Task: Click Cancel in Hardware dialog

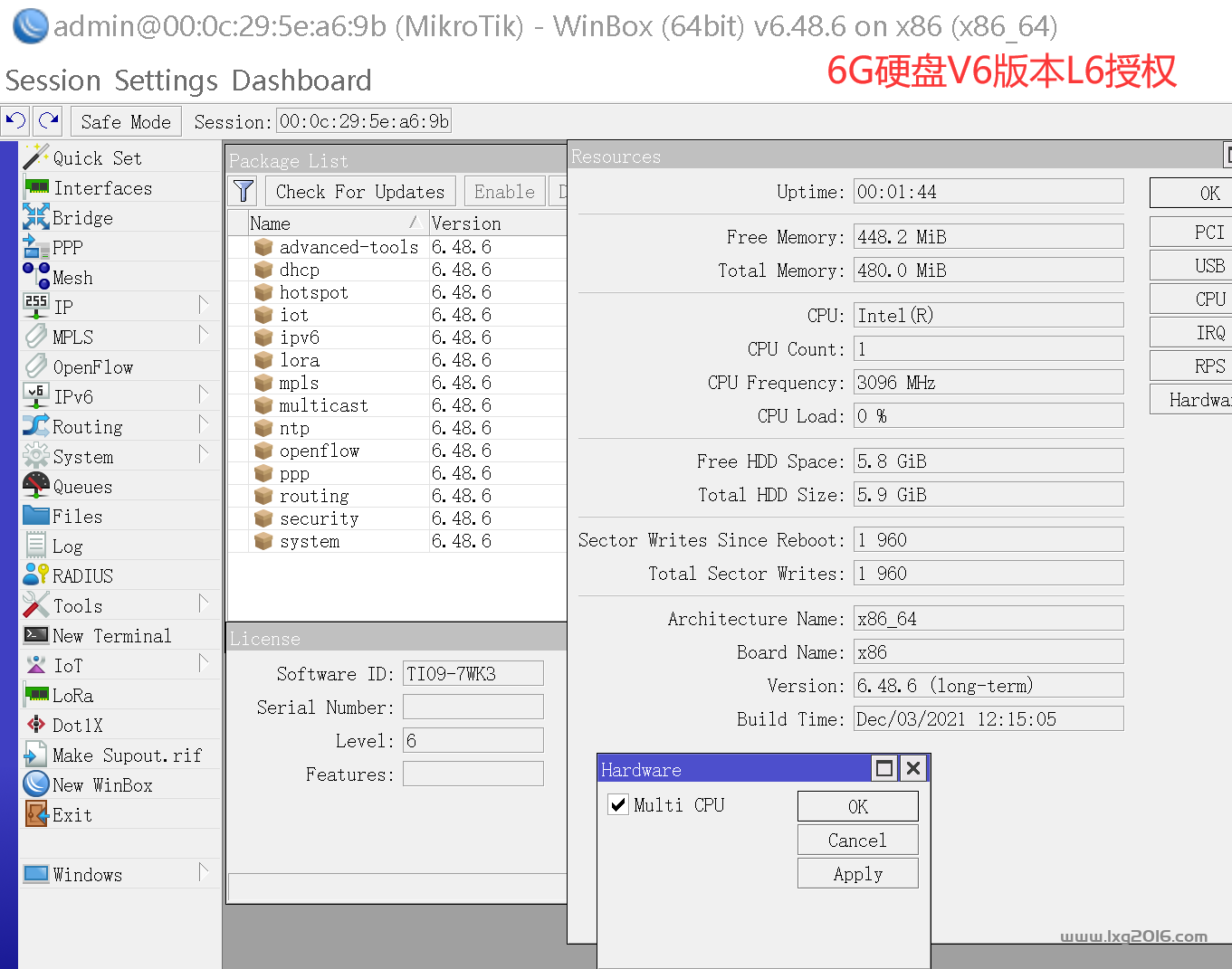Action: [858, 840]
